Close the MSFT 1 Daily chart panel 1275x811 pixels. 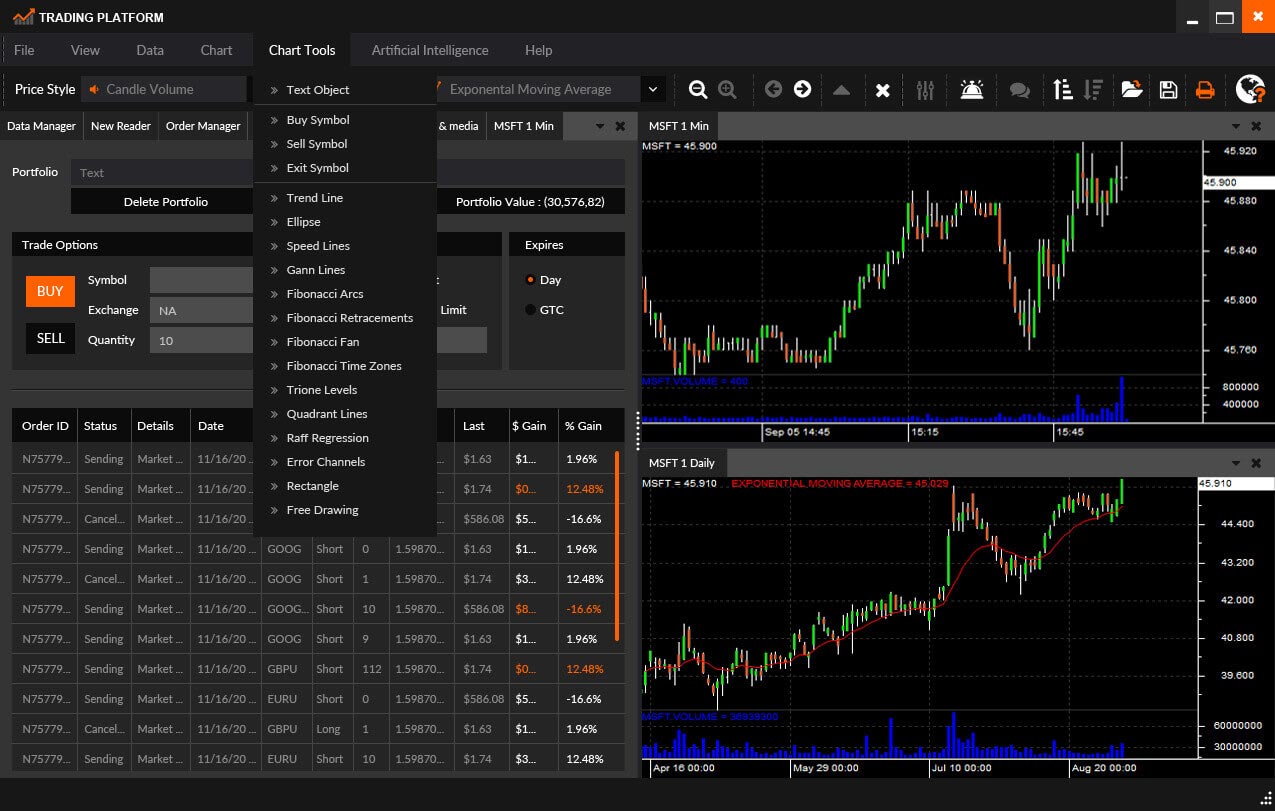pyautogui.click(x=1257, y=463)
